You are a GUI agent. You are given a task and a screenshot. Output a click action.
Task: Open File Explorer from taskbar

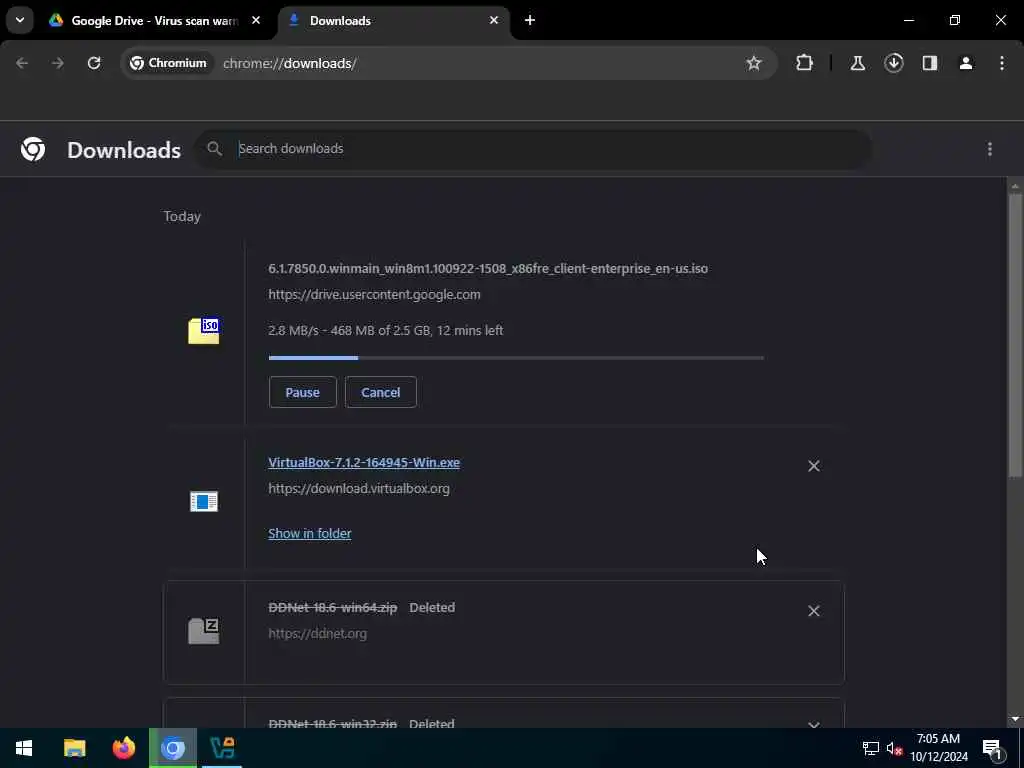[x=74, y=748]
